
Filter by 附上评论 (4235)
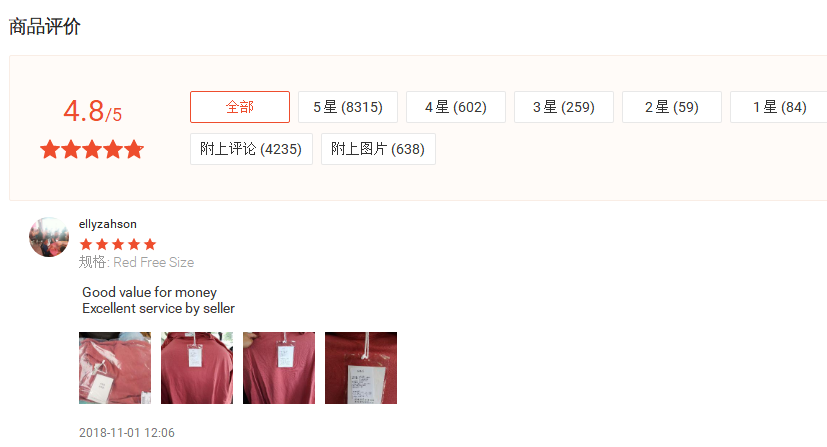coord(251,149)
